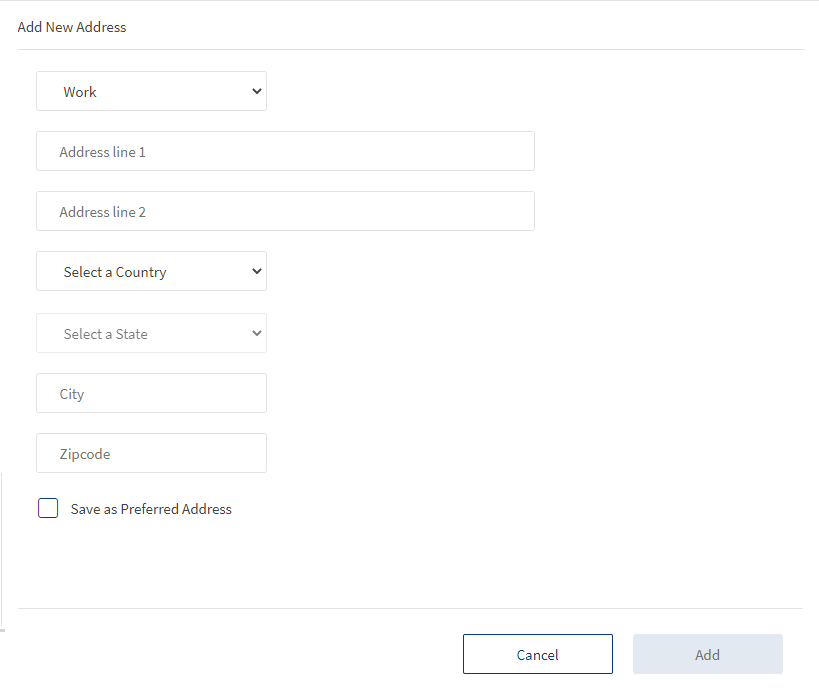Click the arrow on the Work selector
This screenshot has width=819, height=696.
coord(256,91)
